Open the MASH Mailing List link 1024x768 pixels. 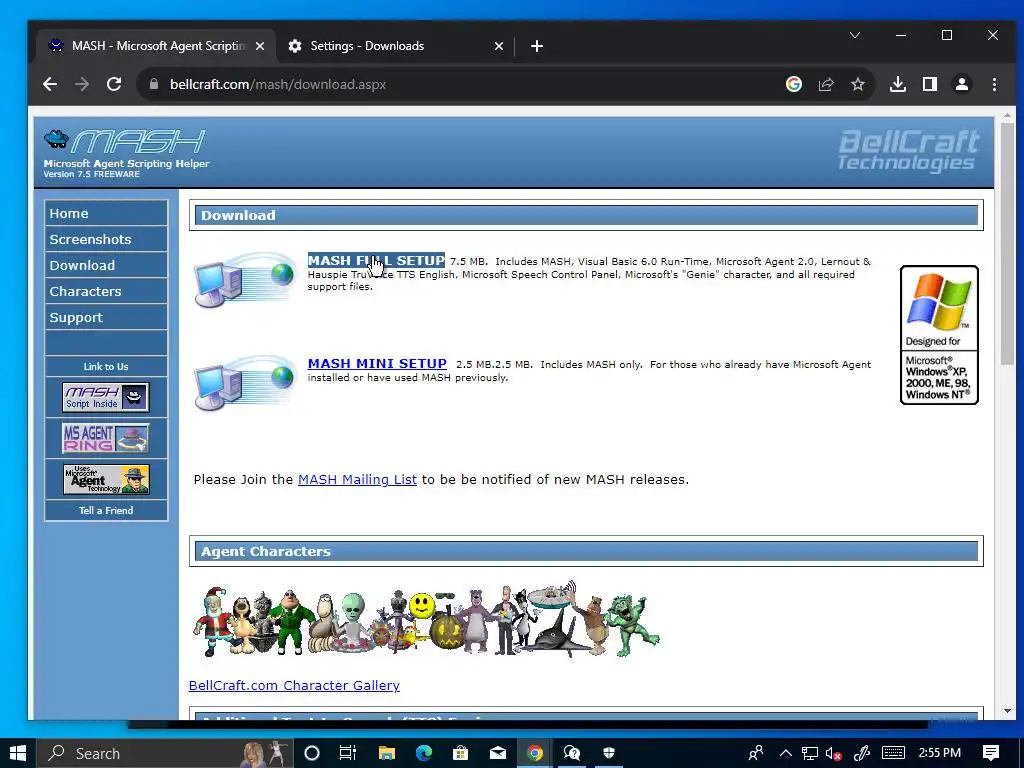click(357, 479)
